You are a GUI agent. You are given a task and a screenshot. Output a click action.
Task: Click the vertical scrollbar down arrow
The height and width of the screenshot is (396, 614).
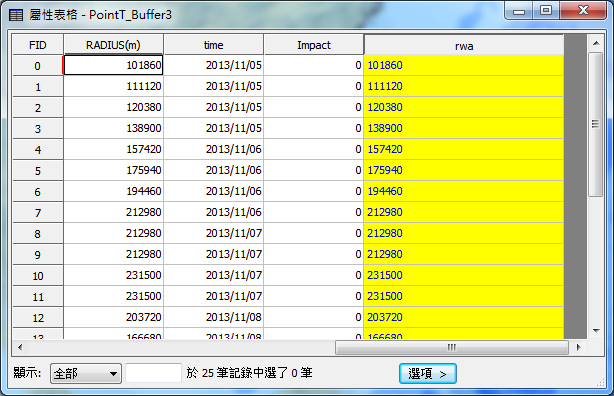(596, 331)
